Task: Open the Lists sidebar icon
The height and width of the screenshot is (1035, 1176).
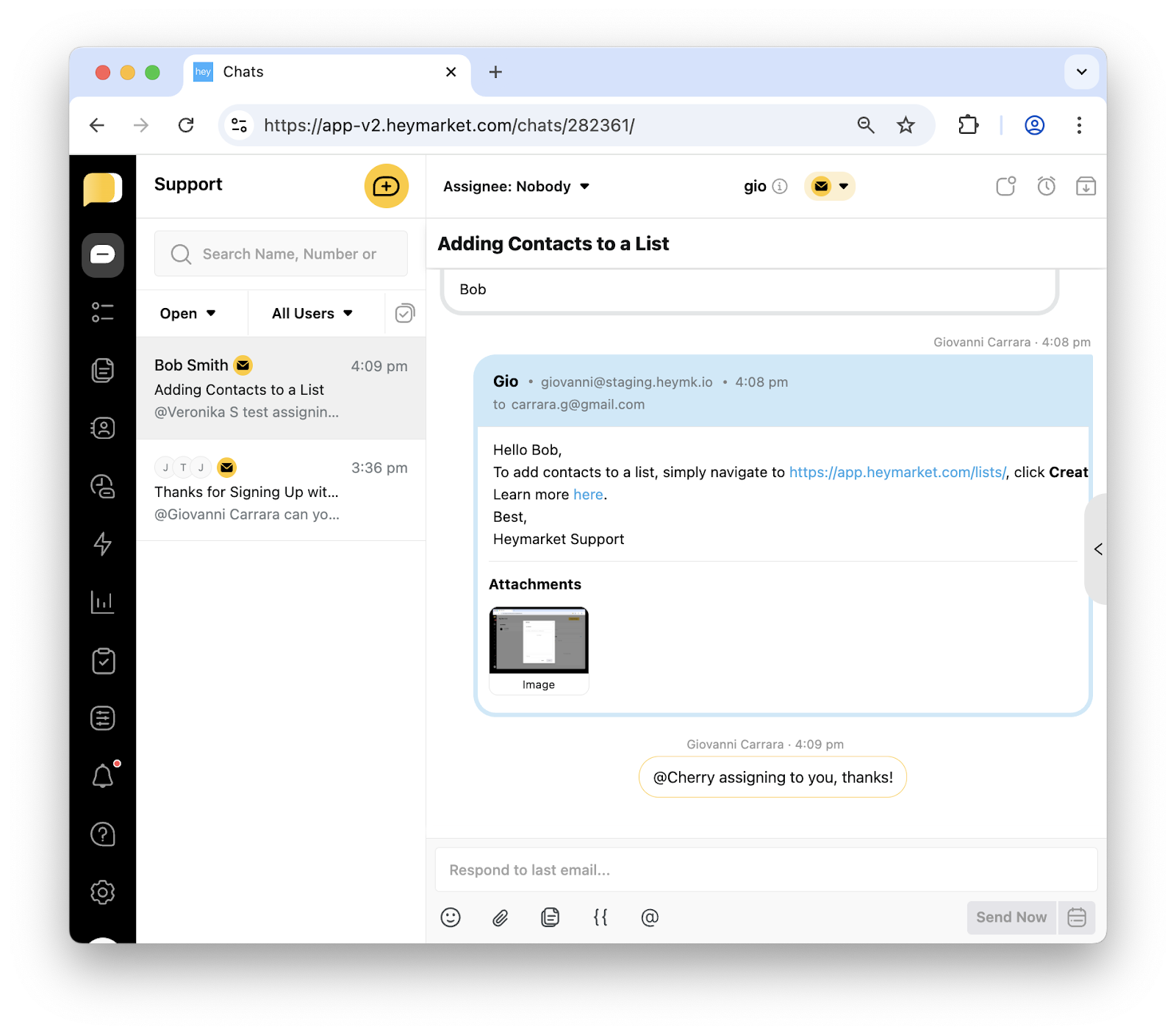Action: pos(102,312)
